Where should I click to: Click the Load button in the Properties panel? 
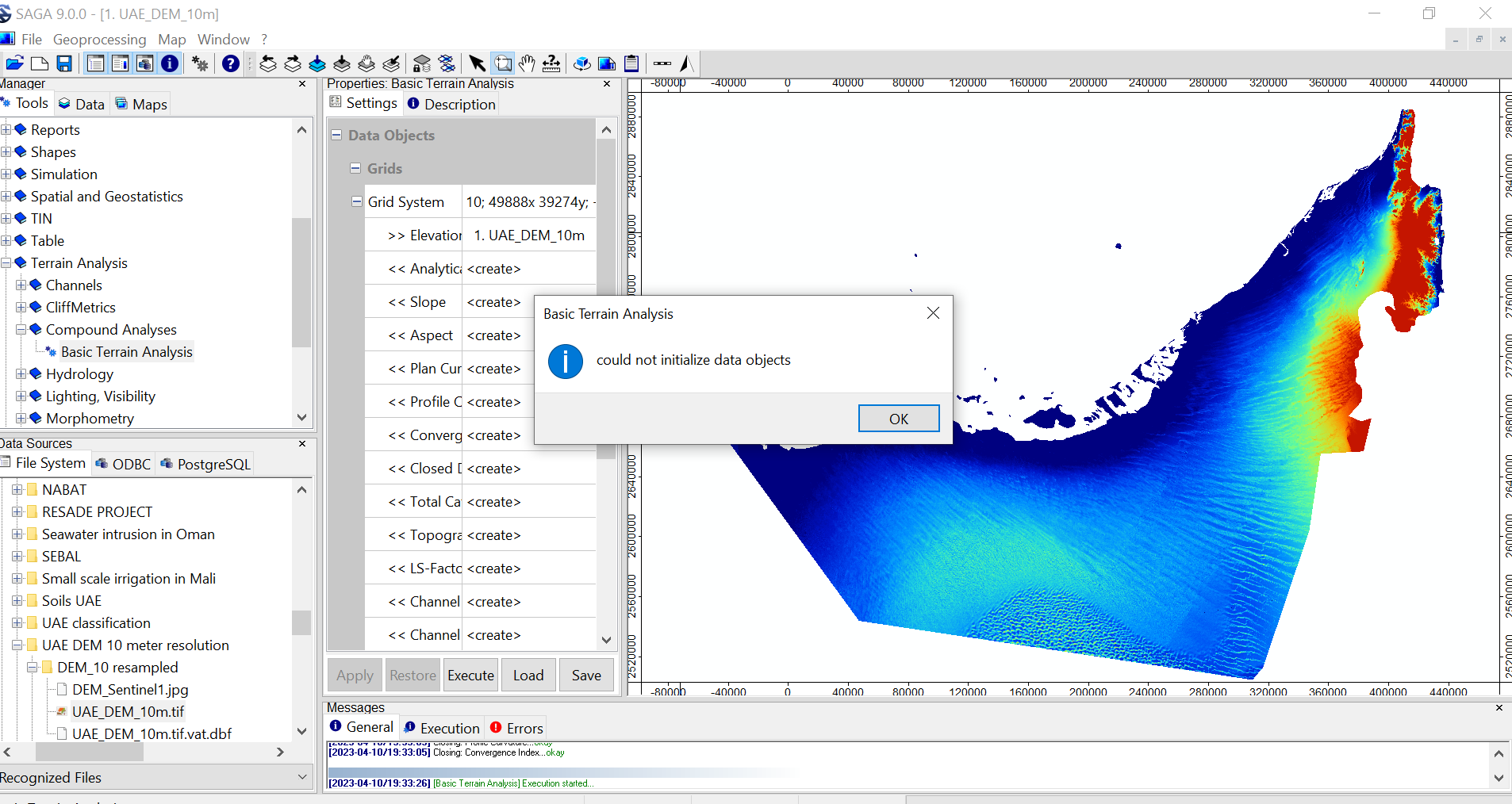coord(528,675)
